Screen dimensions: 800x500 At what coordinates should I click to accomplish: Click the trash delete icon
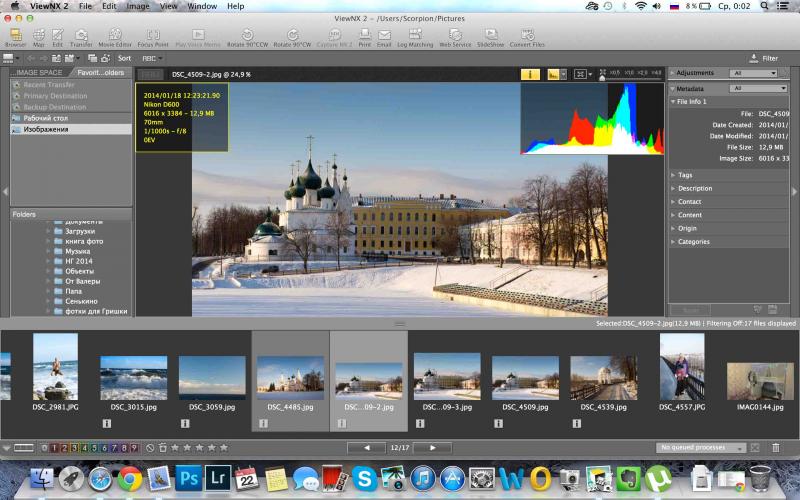coord(776,447)
